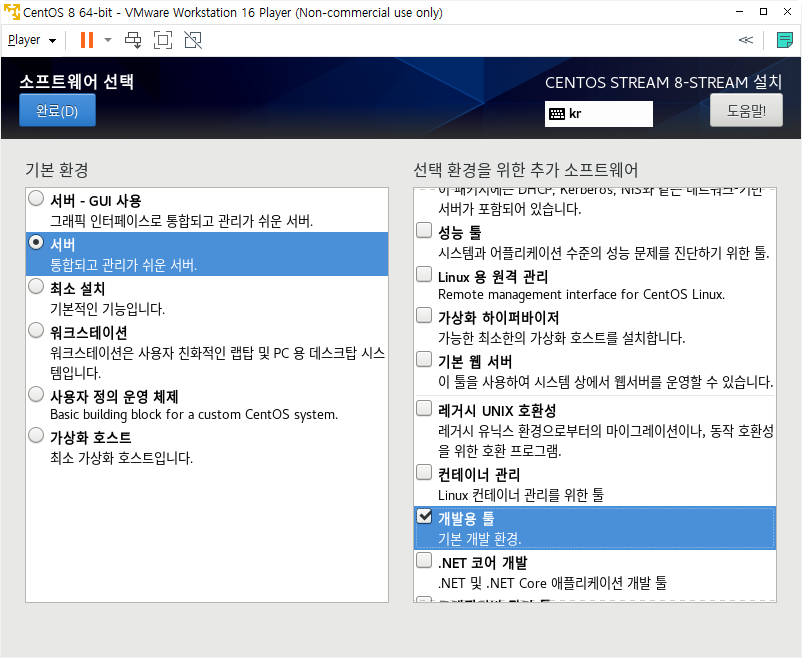Maximize the VMware Player window

pos(764,12)
